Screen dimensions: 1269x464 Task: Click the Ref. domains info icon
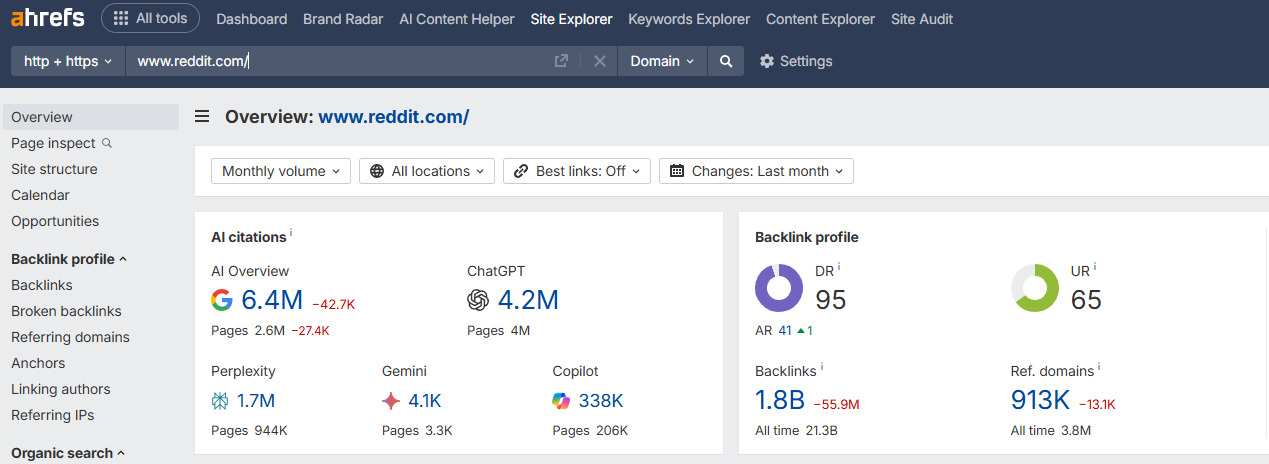1100,368
